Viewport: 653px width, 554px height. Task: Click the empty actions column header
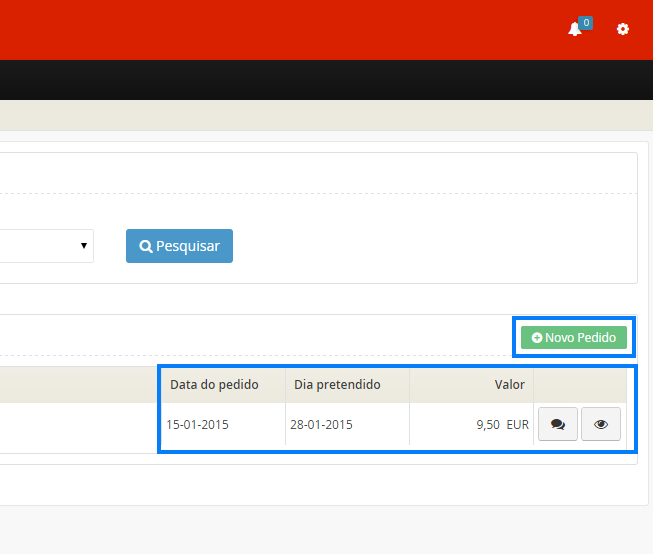(580, 385)
